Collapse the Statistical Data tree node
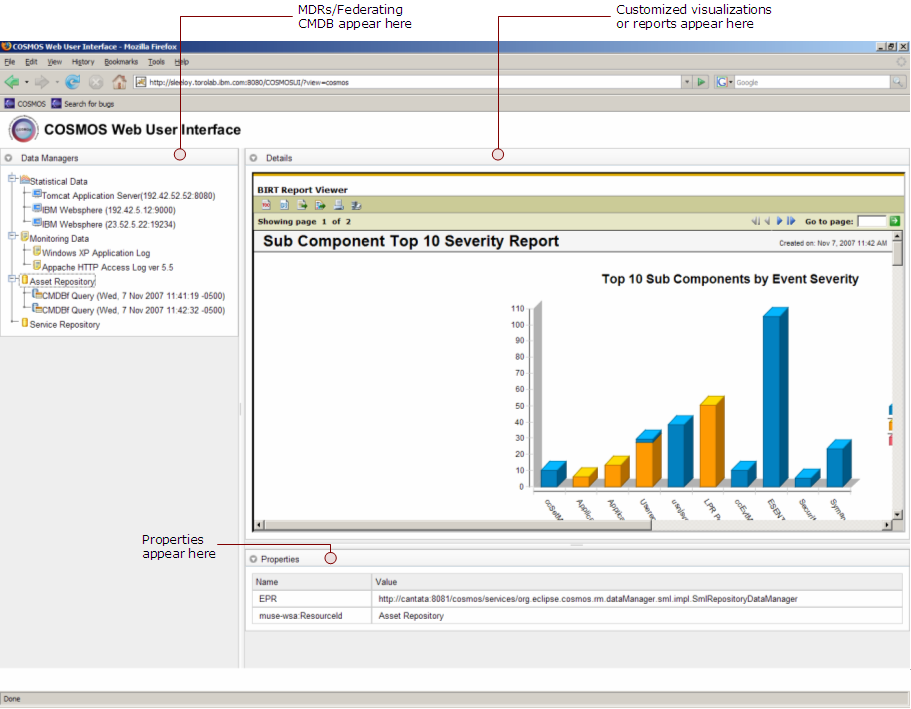 click(x=12, y=178)
